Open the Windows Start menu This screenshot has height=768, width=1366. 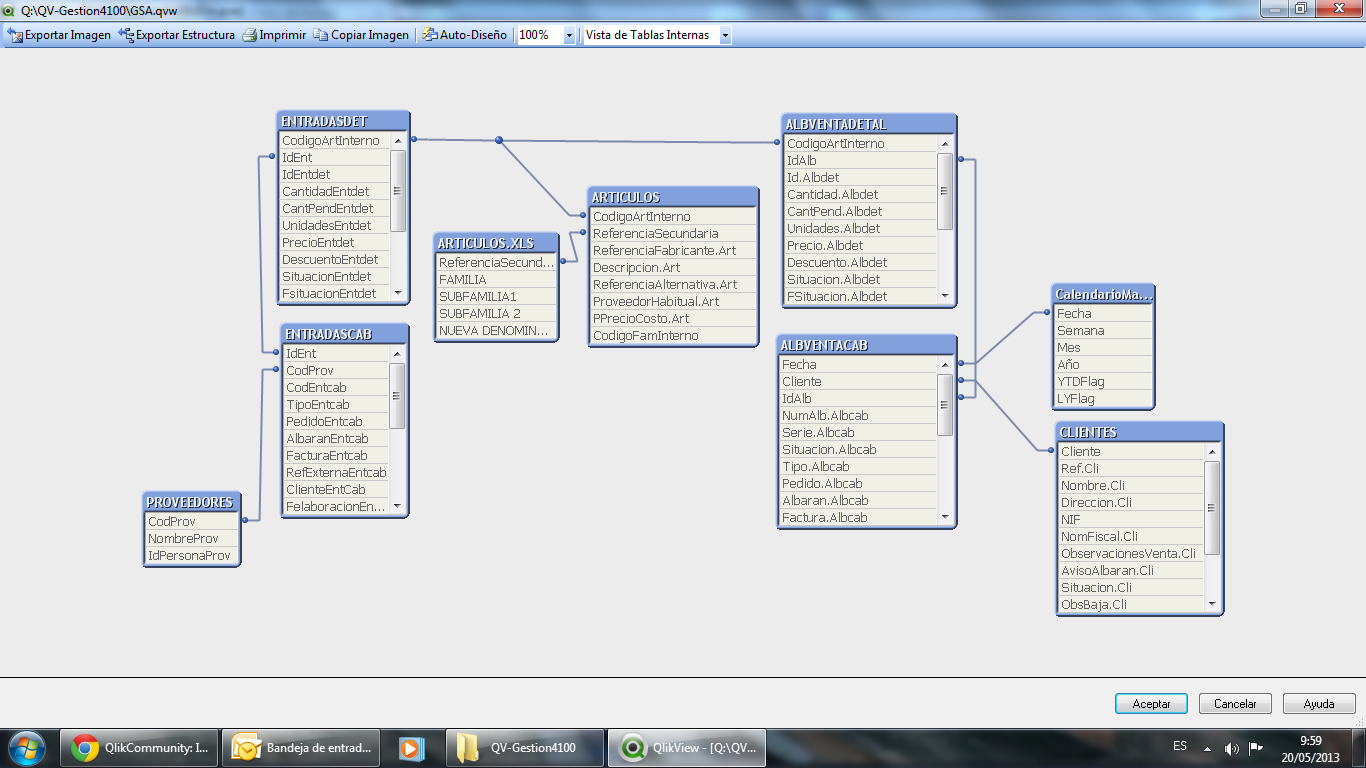27,747
